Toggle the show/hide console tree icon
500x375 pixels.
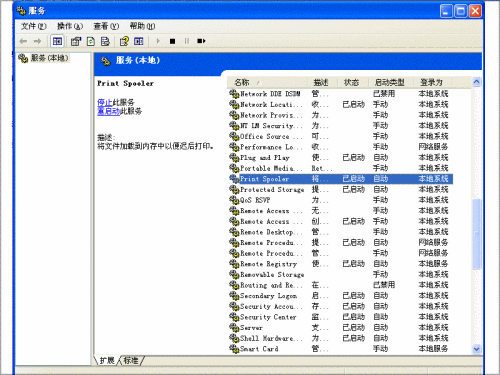(x=57, y=41)
